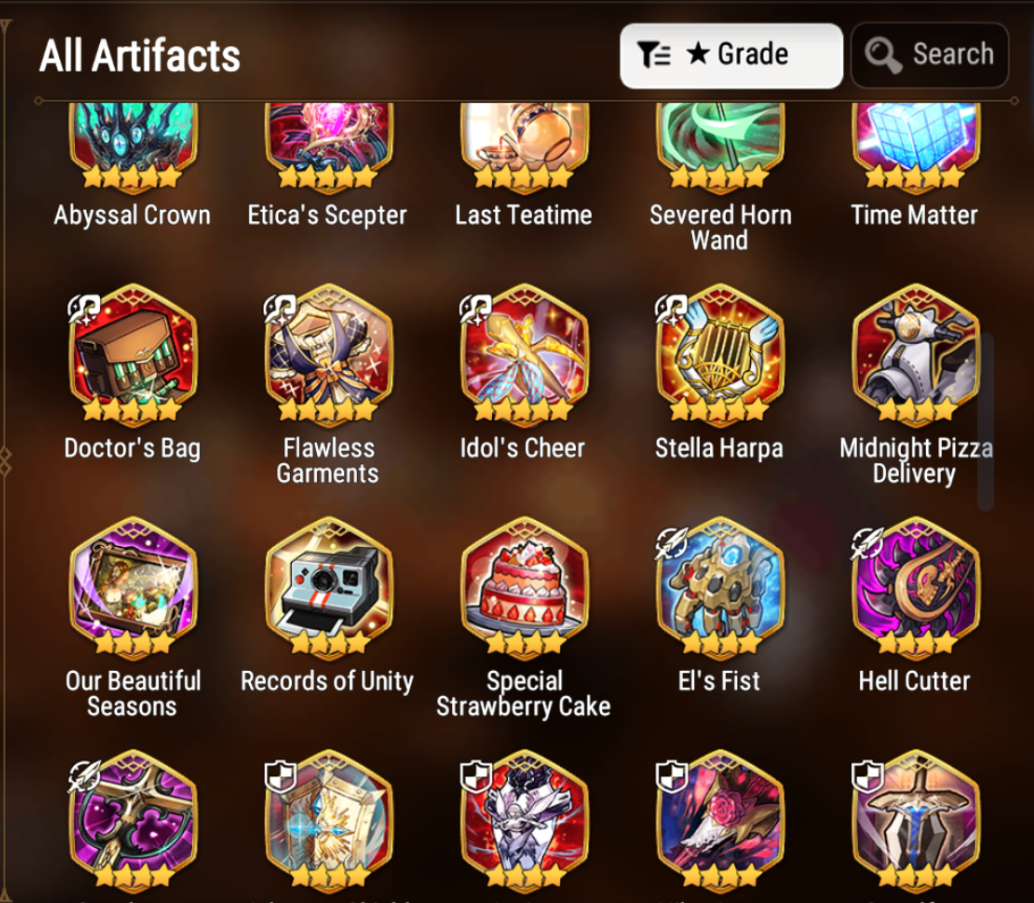The width and height of the screenshot is (1034, 903).
Task: Choose the Stella Harpa artifact icon
Action: (719, 354)
